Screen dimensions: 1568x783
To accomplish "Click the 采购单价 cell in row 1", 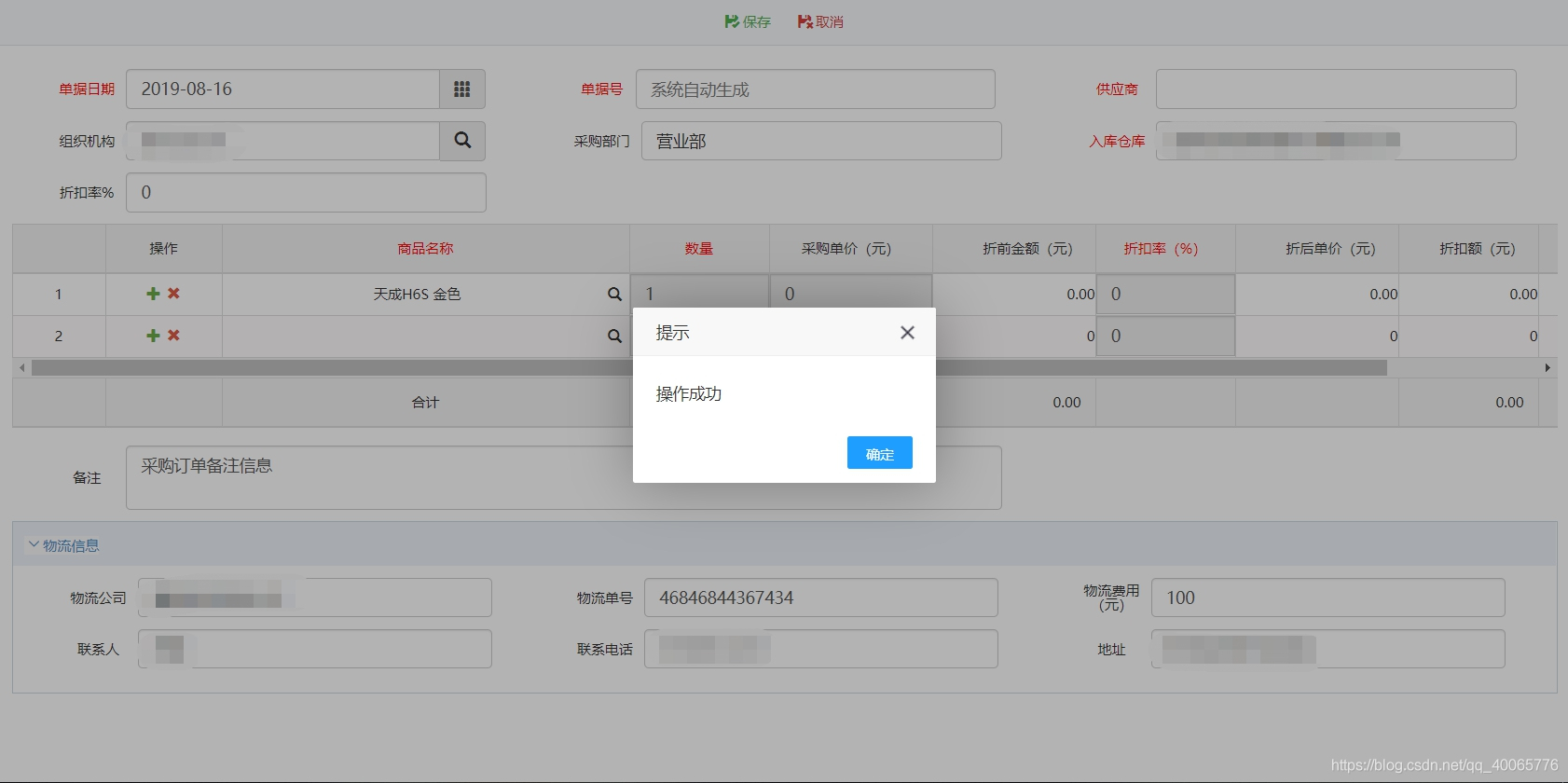I will [851, 292].
